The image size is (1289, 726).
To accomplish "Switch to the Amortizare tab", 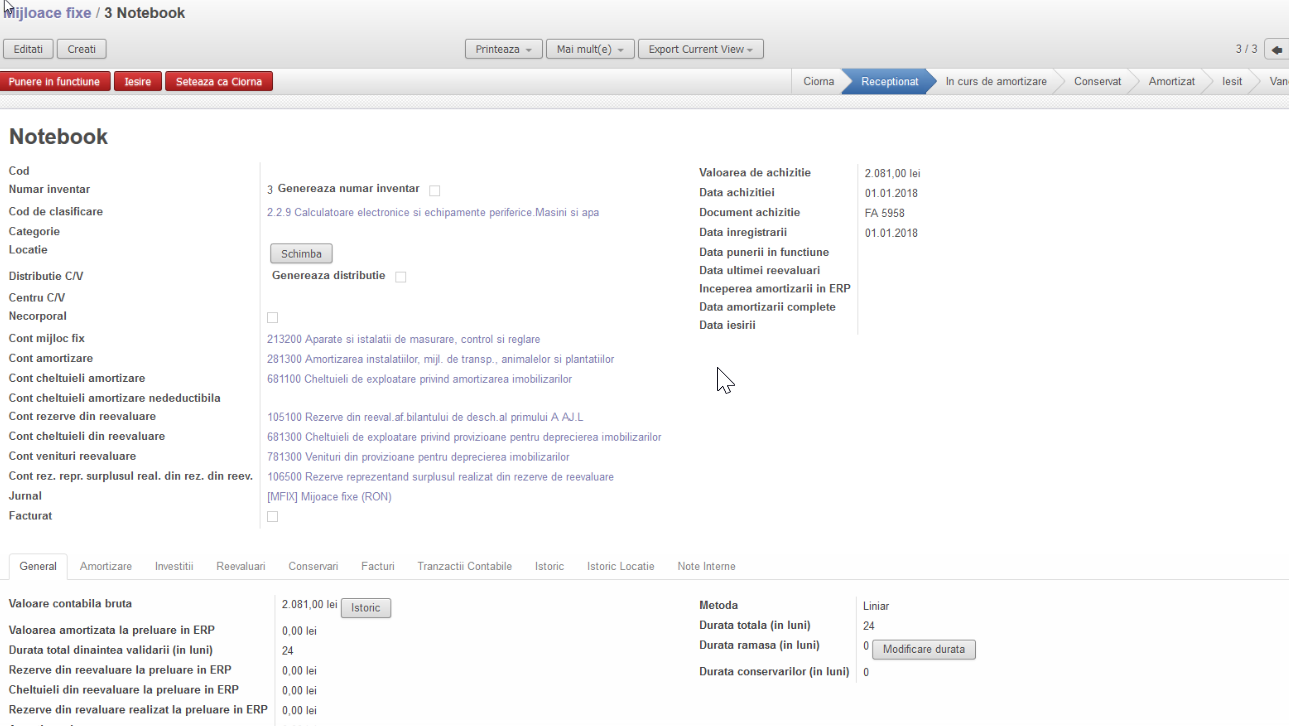I will coord(106,566).
